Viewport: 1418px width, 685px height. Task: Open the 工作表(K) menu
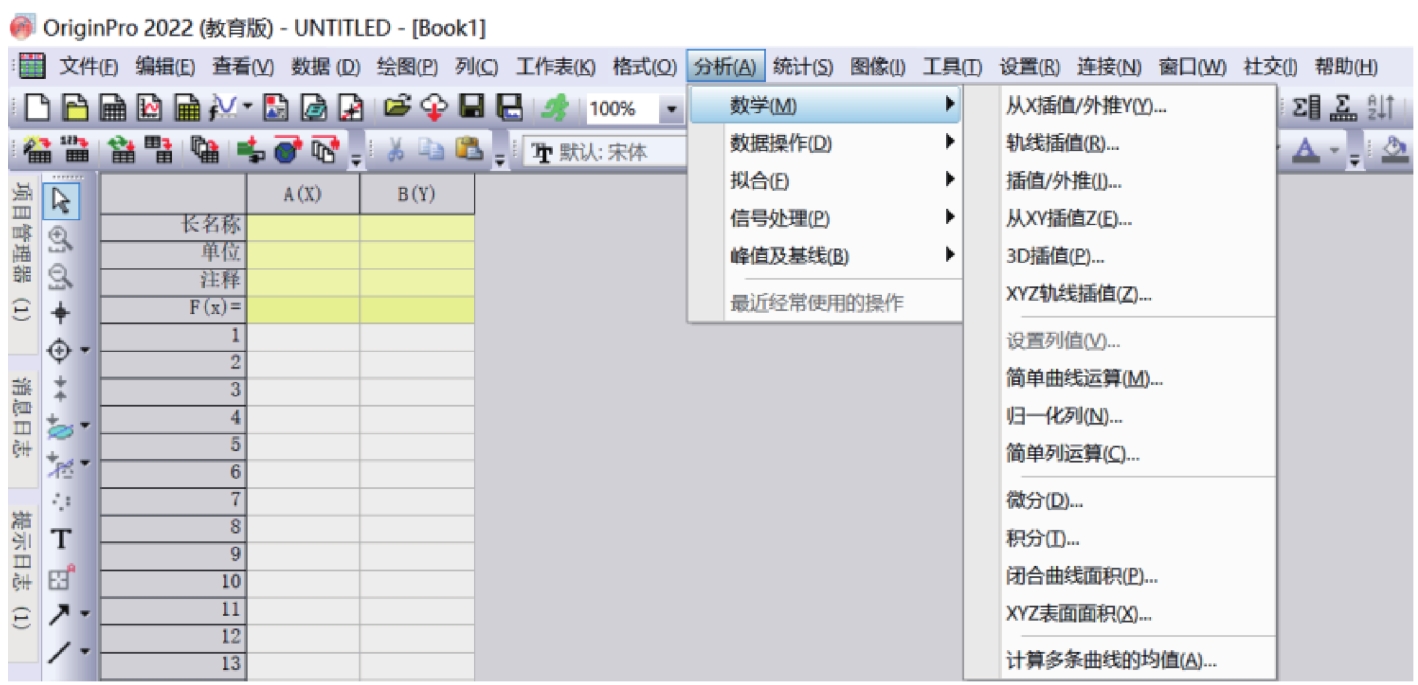click(x=555, y=67)
